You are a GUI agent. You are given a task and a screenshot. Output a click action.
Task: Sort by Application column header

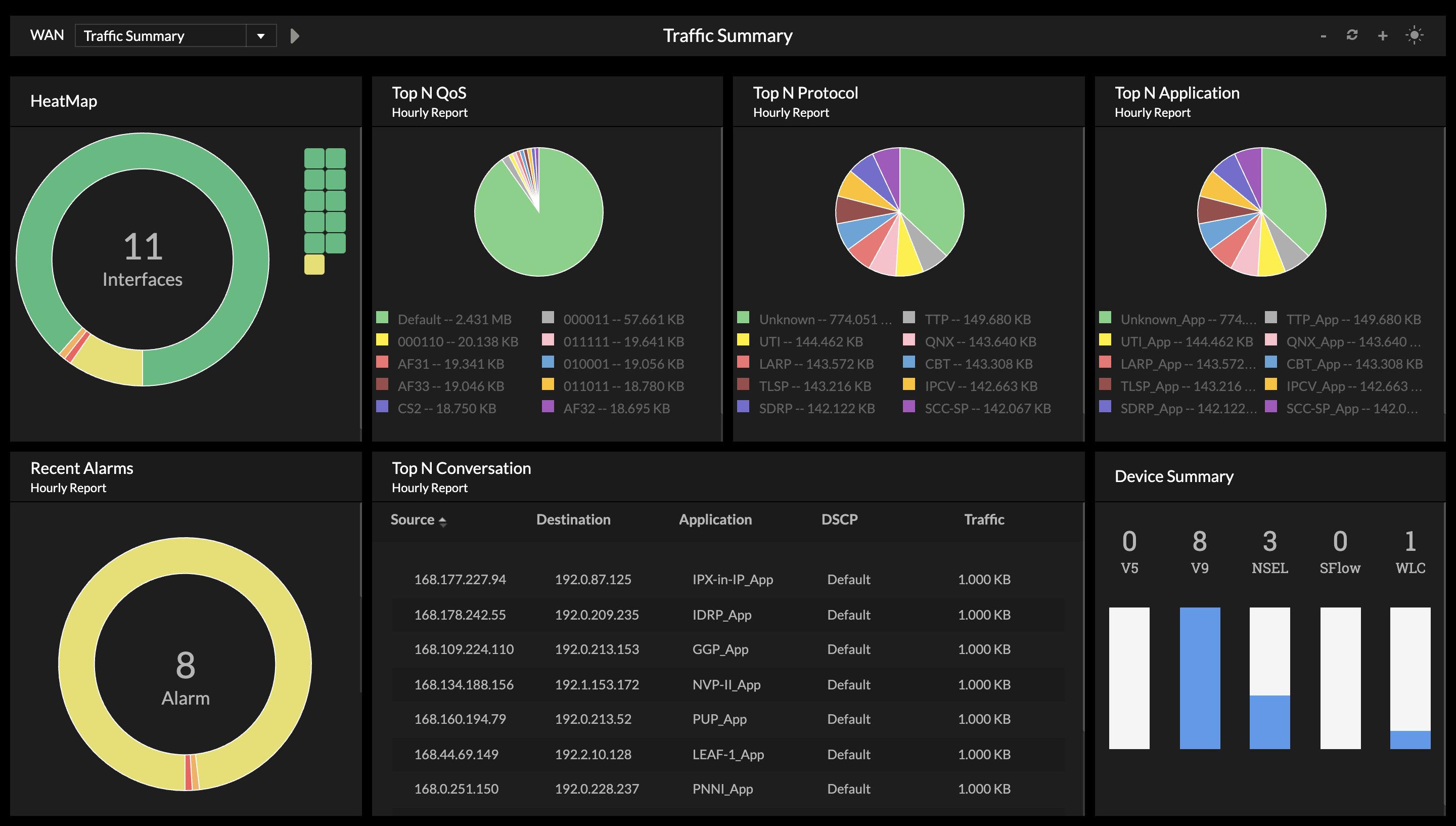click(715, 519)
